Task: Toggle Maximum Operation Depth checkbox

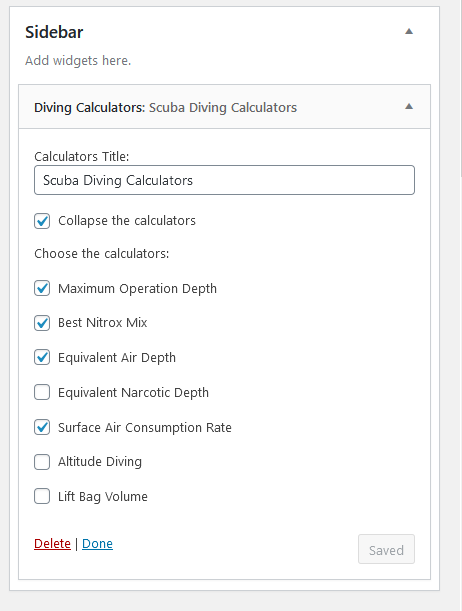Action: (42, 288)
